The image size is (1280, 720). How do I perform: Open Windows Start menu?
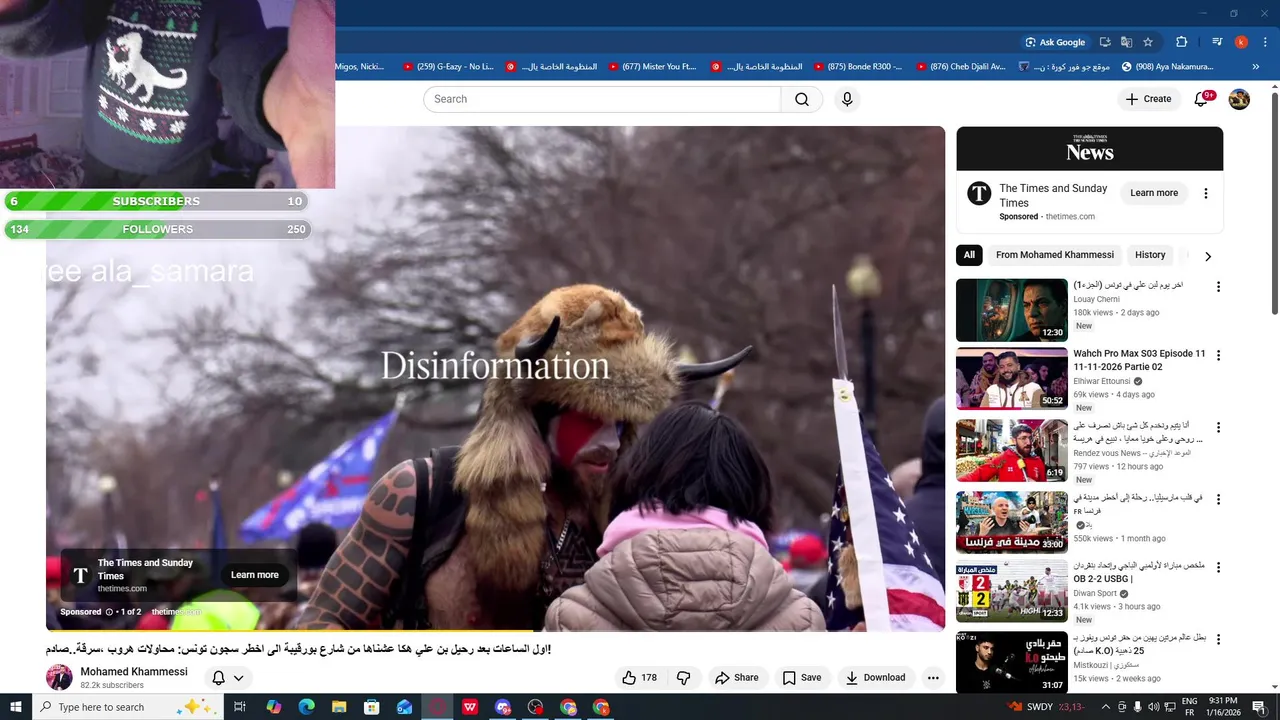click(16, 707)
